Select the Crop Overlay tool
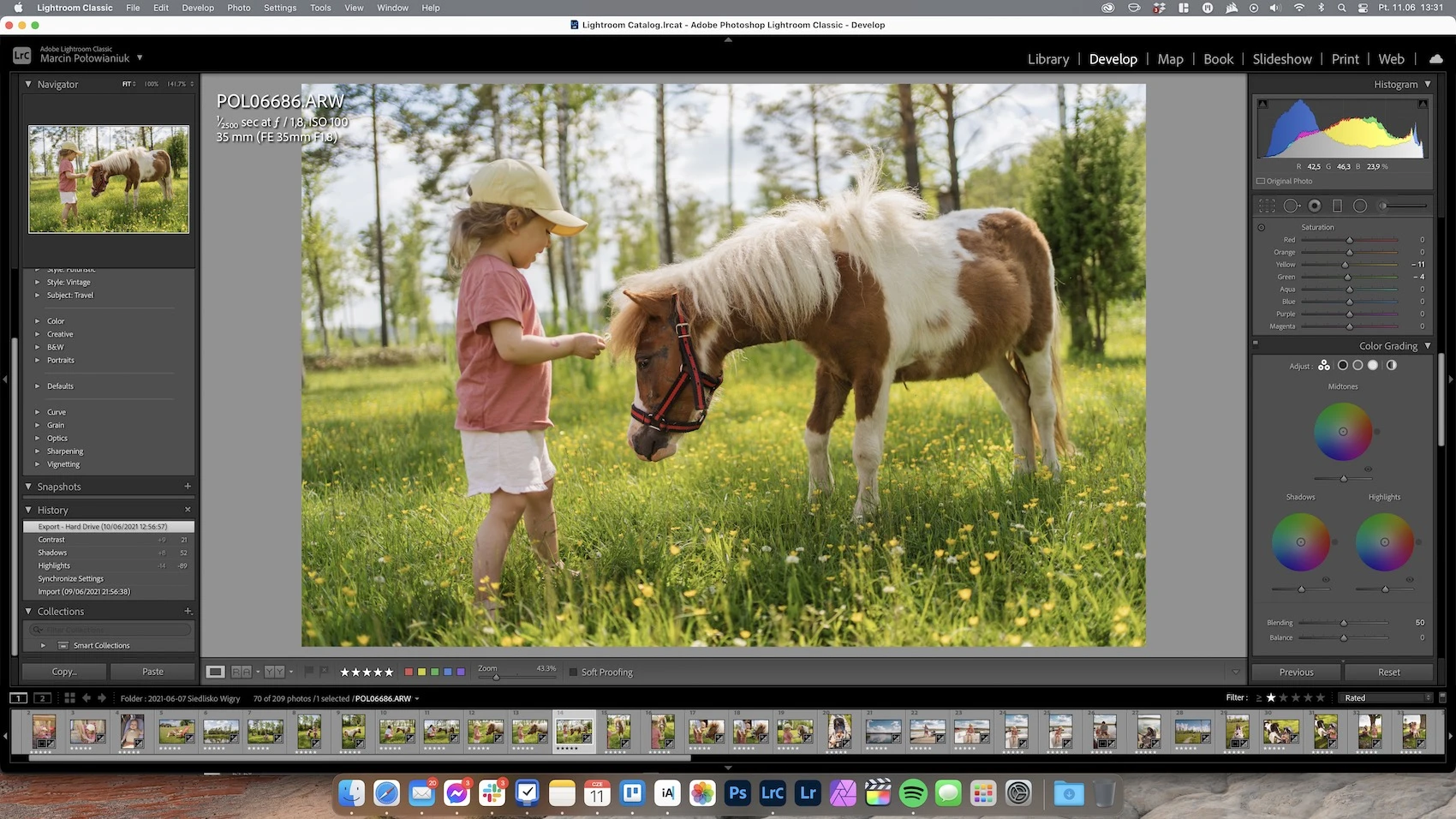 1267,206
